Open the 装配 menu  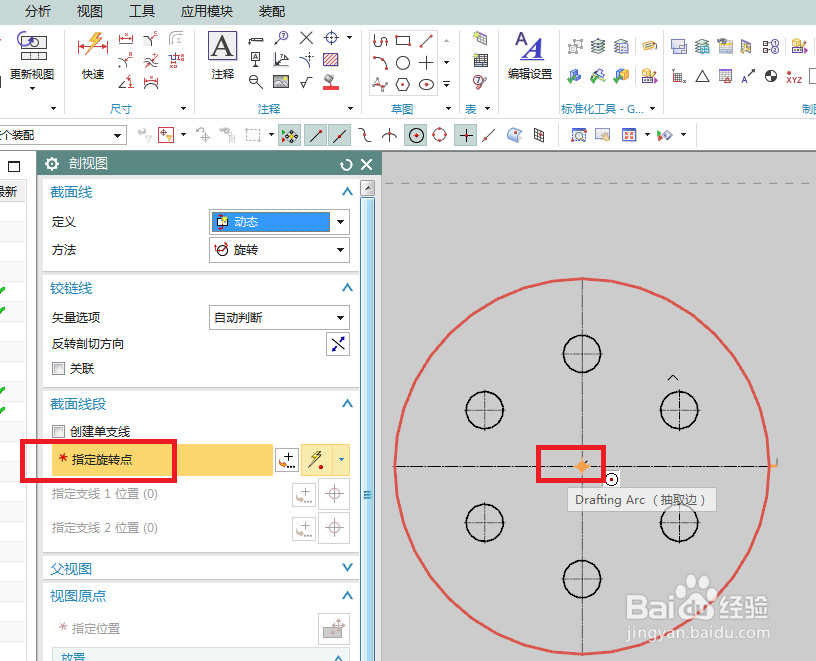tap(272, 11)
